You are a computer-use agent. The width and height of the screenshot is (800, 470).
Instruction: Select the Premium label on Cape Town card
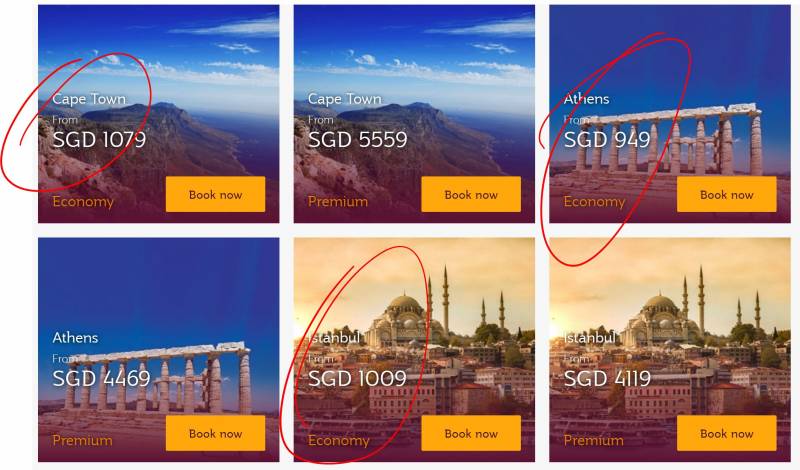(x=338, y=202)
